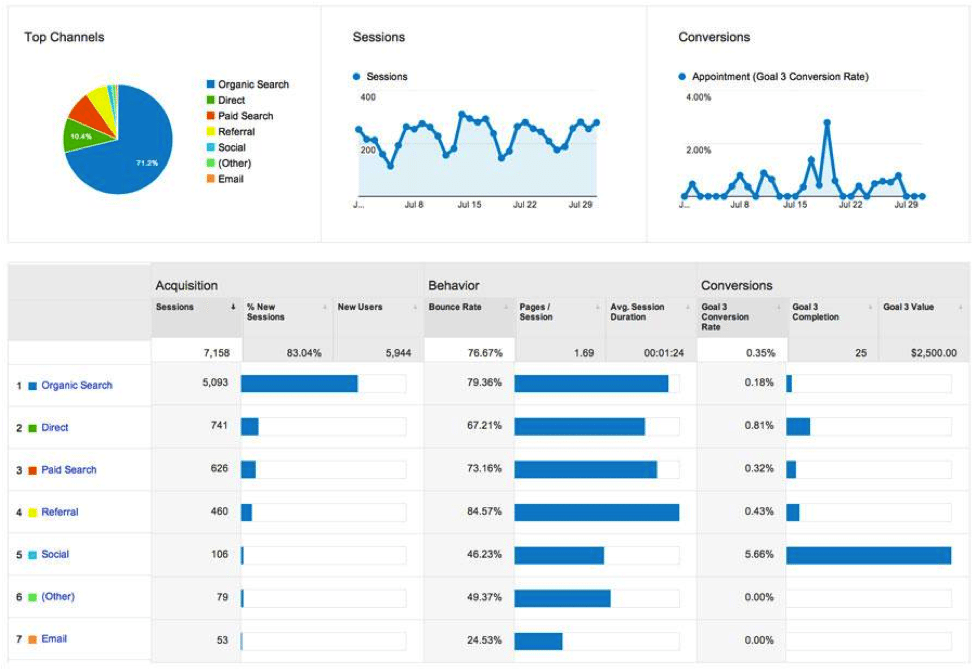Click total bounce rate 76.67%
The height and width of the screenshot is (671, 977).
[x=485, y=353]
